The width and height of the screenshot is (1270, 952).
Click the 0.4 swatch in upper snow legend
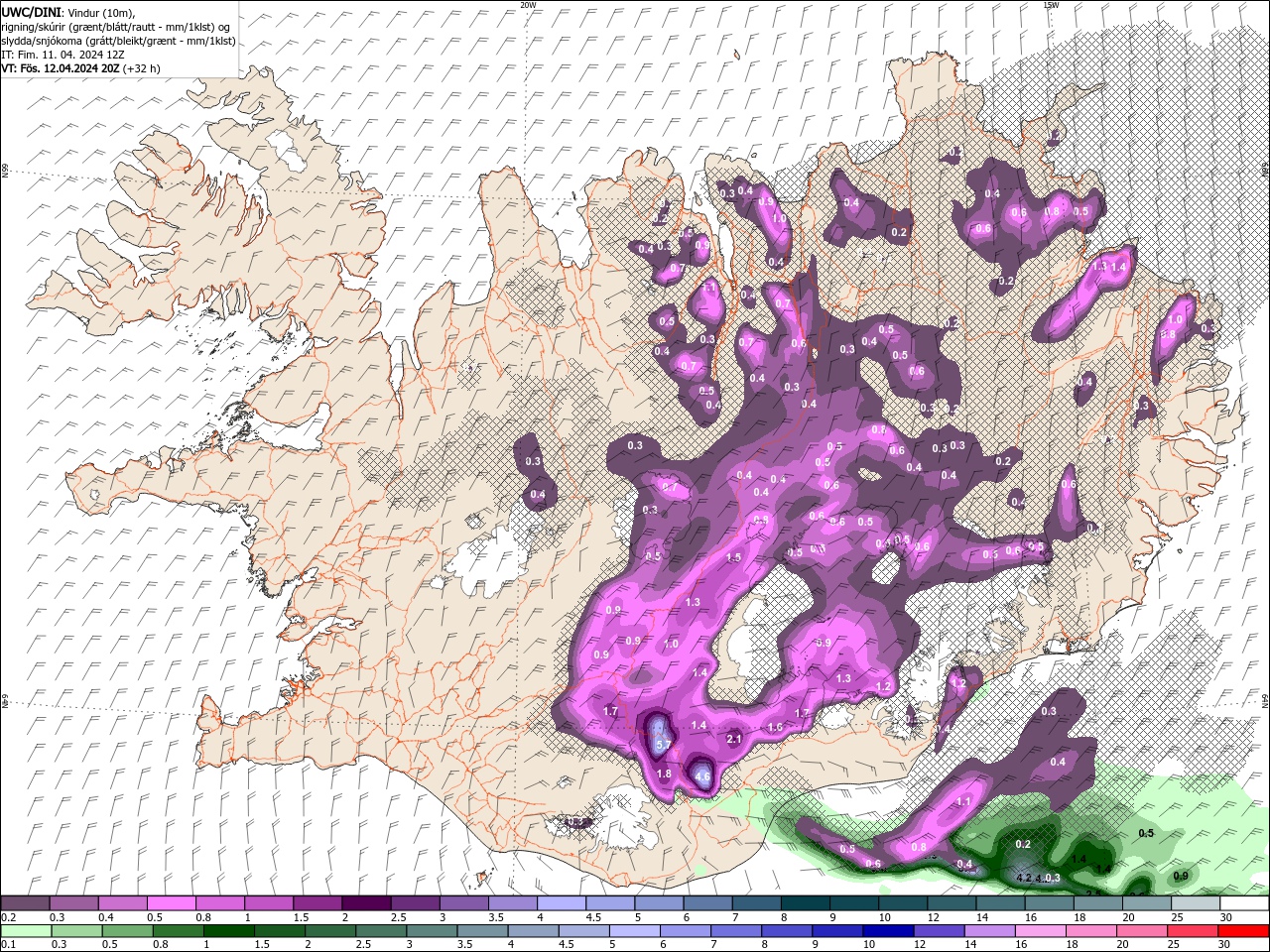[122, 903]
